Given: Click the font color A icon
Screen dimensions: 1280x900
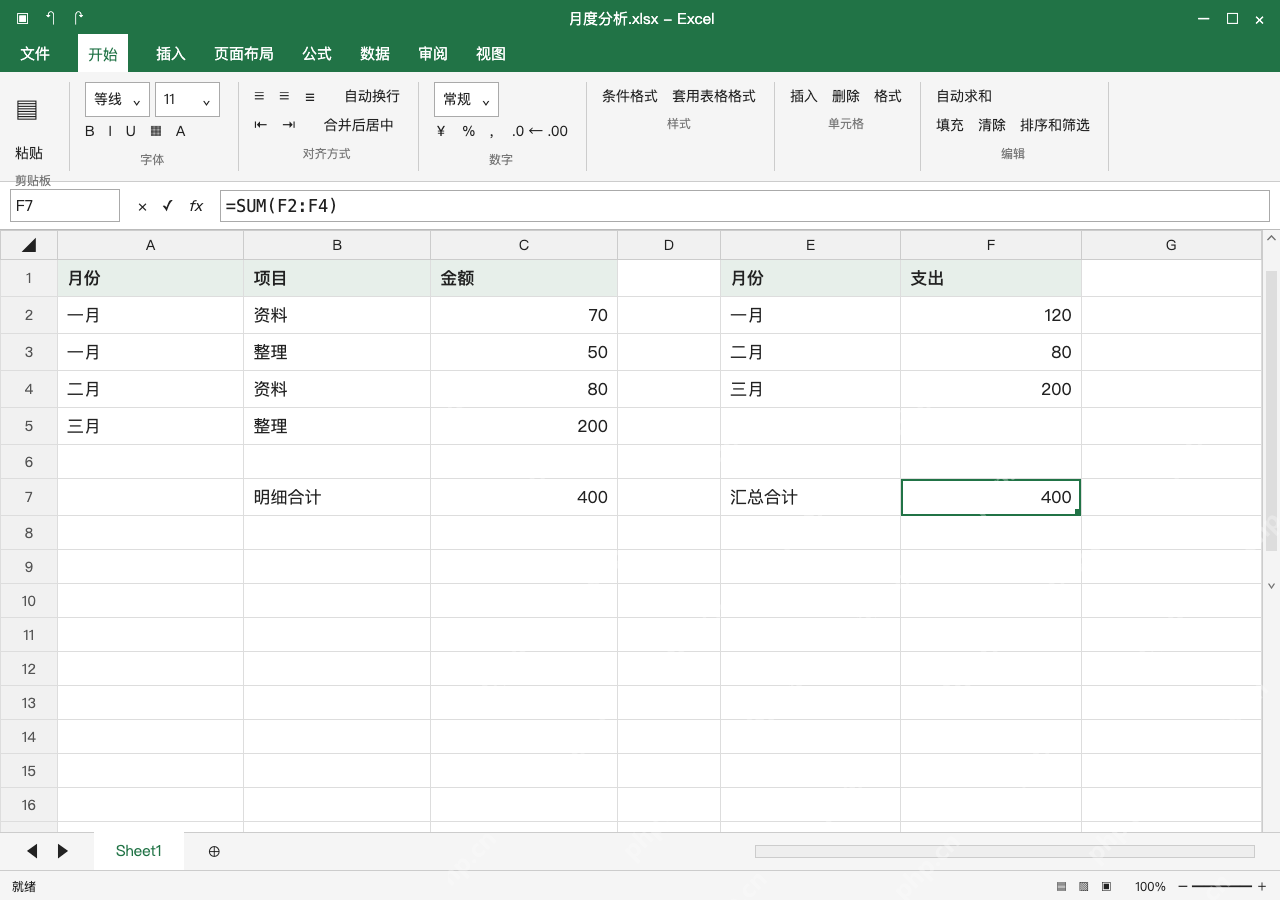Looking at the screenshot, I should [181, 131].
